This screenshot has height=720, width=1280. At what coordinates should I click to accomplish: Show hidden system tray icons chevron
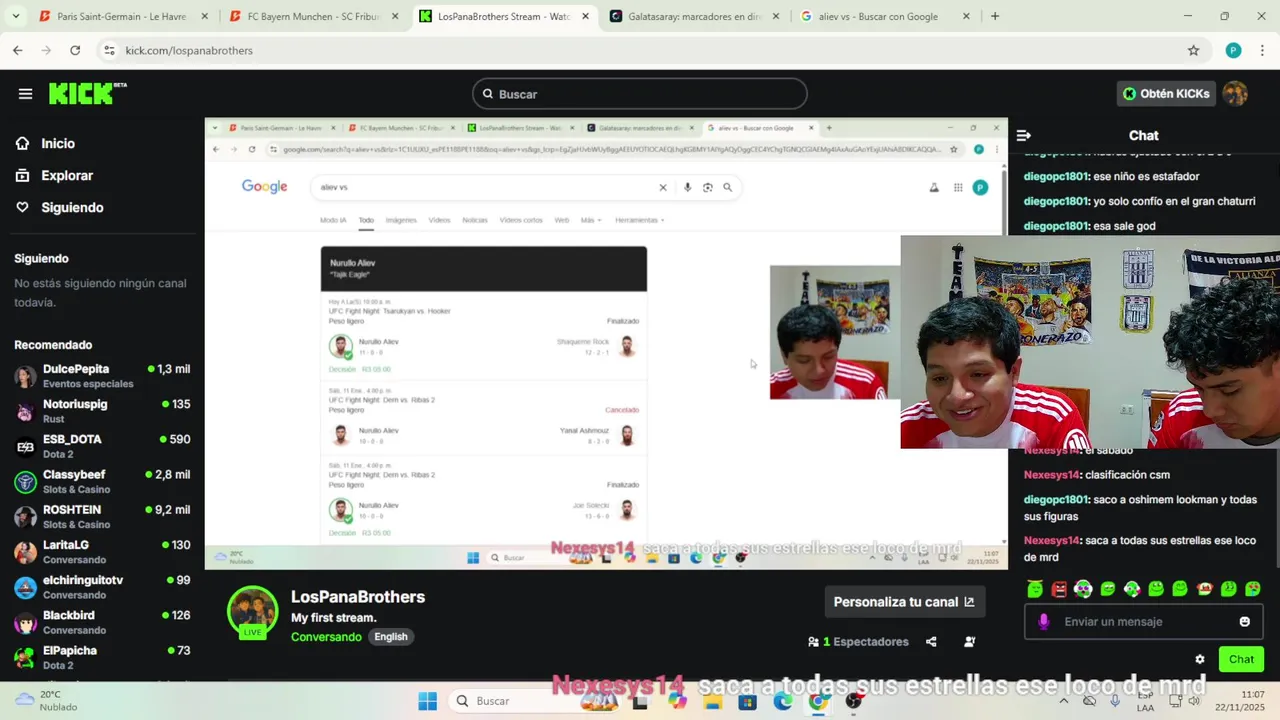click(x=1063, y=701)
